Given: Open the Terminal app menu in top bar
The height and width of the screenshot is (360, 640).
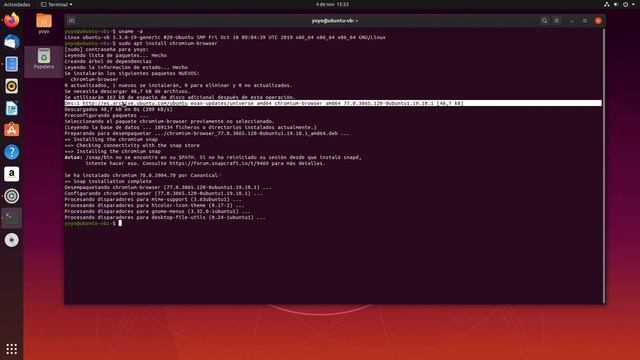Looking at the screenshot, I should pos(57,4).
